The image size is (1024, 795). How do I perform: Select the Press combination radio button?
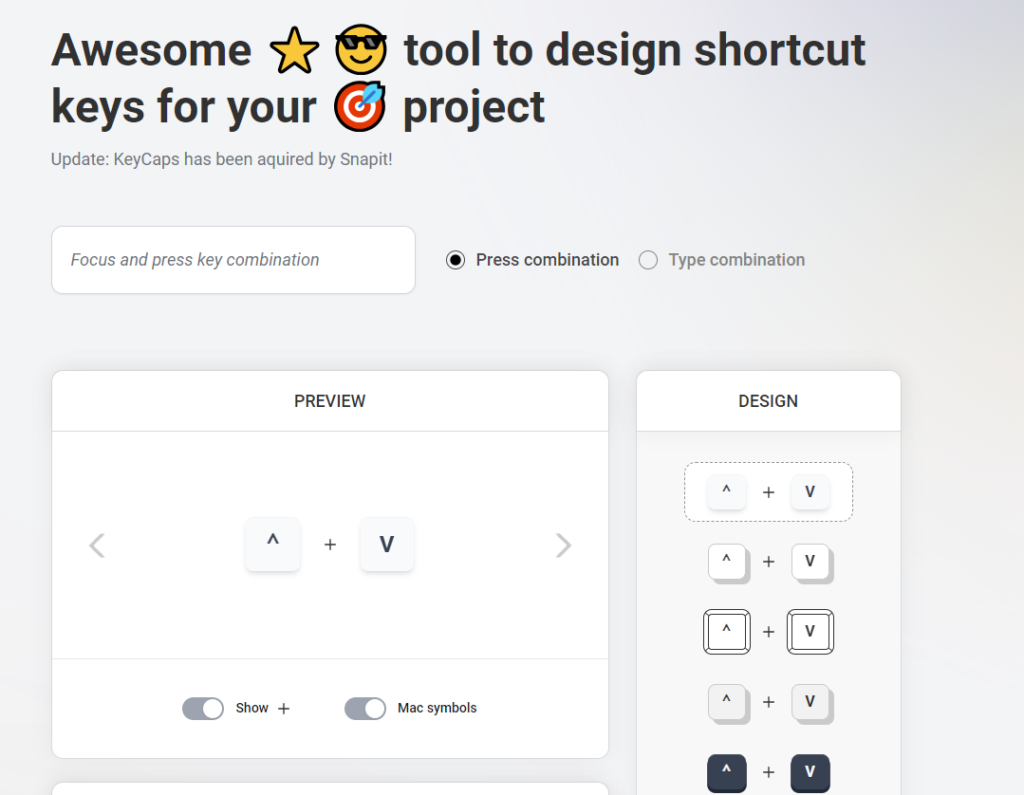click(x=456, y=260)
